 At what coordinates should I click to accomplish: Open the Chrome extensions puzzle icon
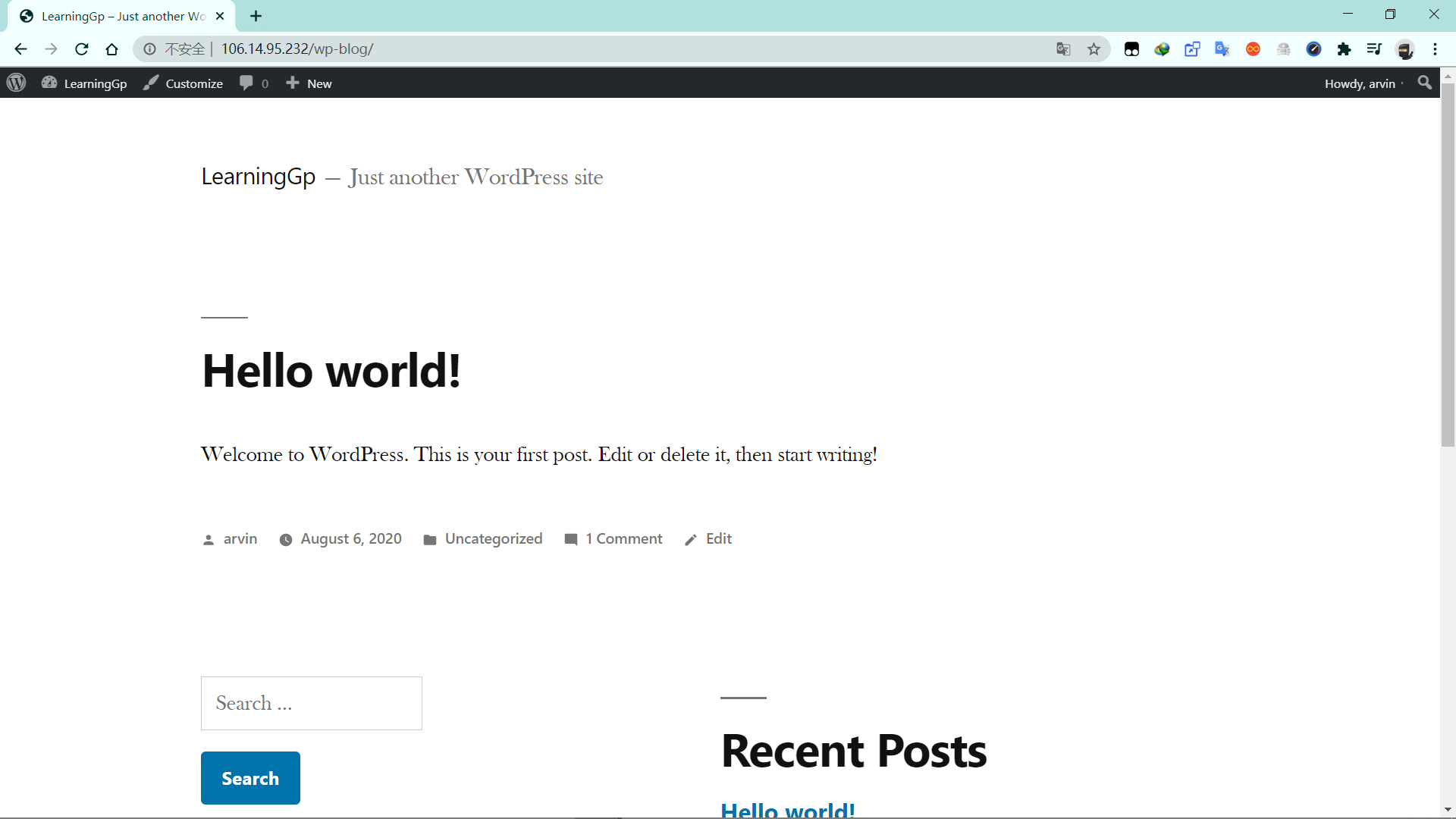click(1344, 49)
